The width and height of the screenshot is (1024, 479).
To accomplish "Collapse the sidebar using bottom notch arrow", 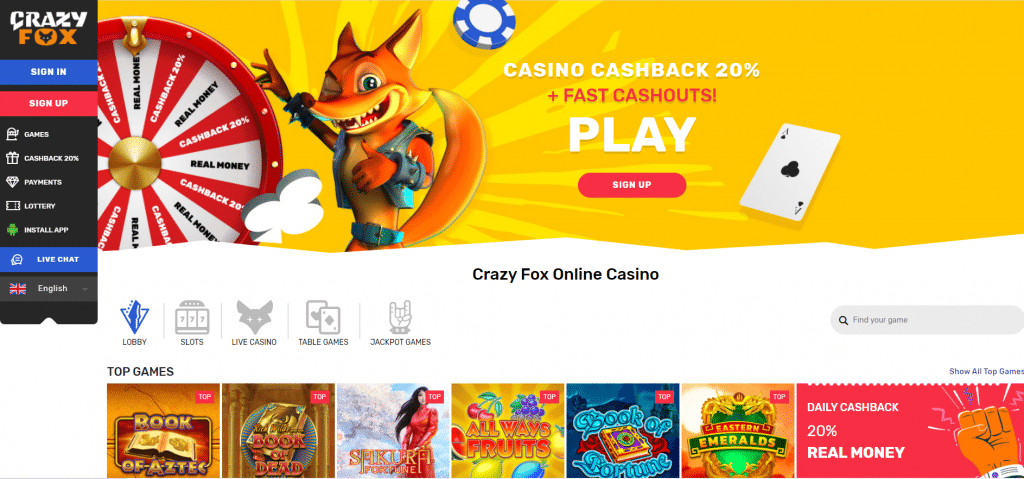I will click(x=49, y=320).
